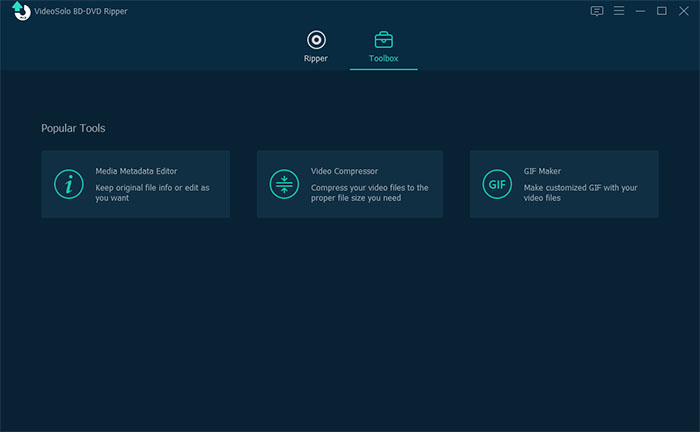Viewport: 700px width, 432px height.
Task: Open GIF Maker via its title
Action: pyautogui.click(x=542, y=171)
